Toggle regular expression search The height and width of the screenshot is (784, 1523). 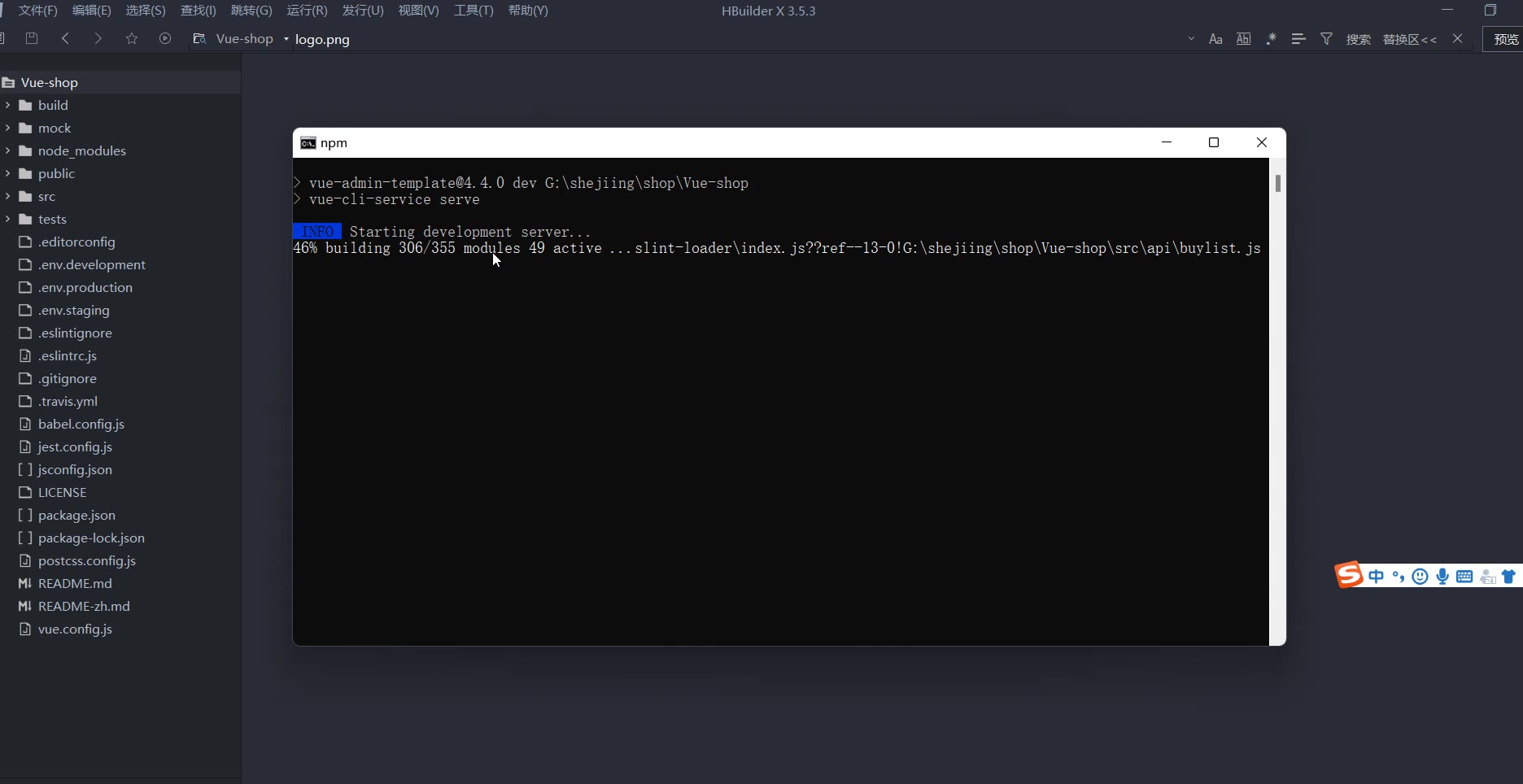1271,38
